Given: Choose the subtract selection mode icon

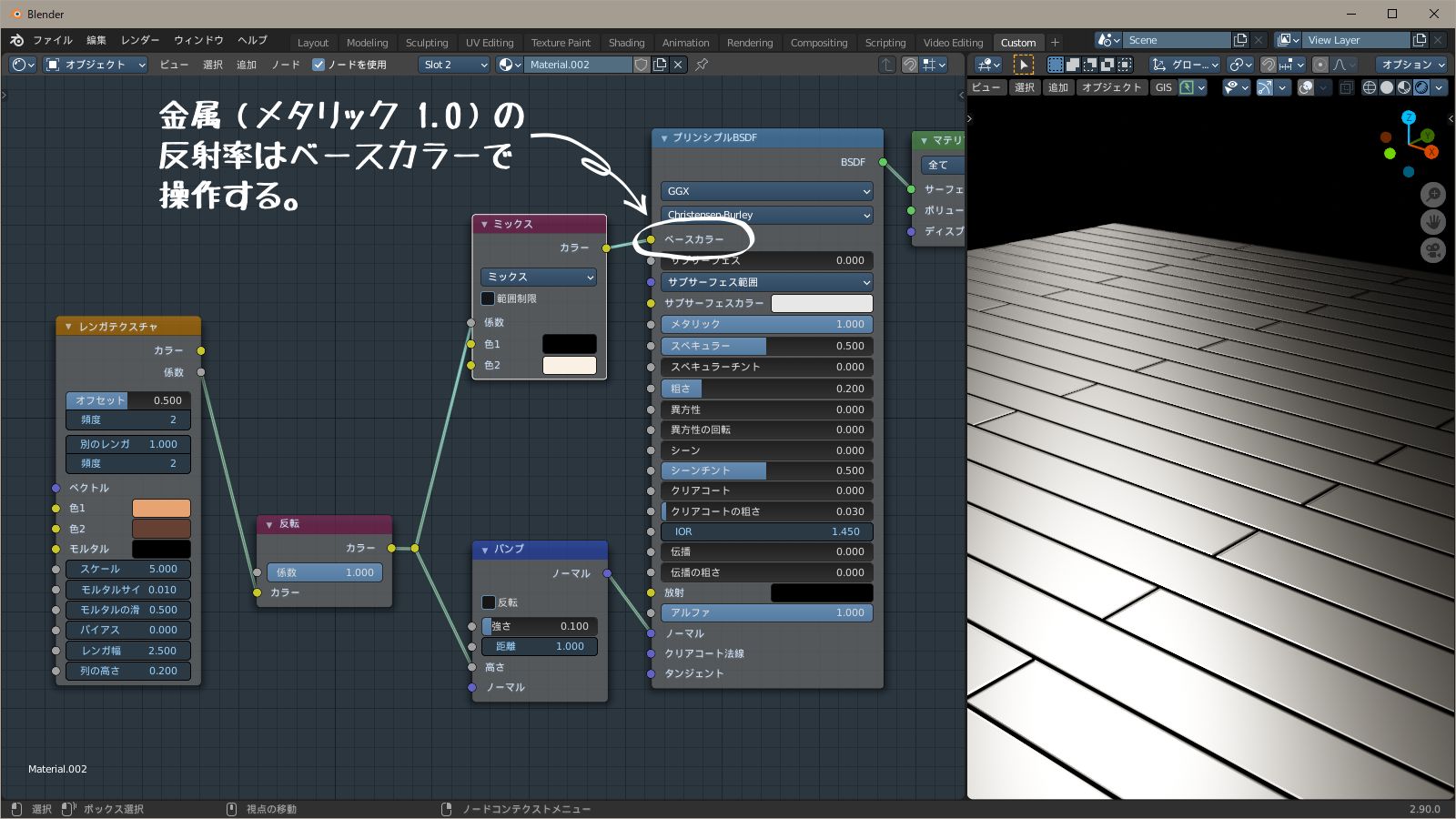Looking at the screenshot, I should pos(1090,65).
